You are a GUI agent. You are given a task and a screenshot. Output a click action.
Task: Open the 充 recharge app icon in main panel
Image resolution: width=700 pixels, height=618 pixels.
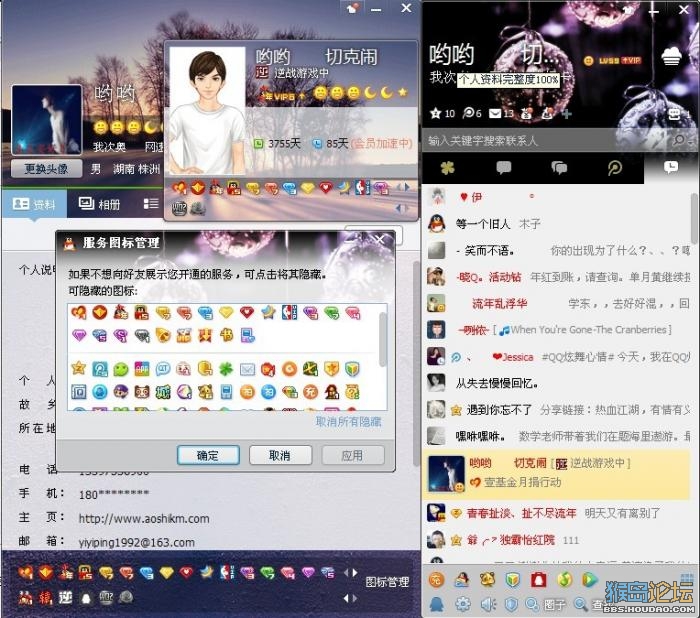click(437, 580)
